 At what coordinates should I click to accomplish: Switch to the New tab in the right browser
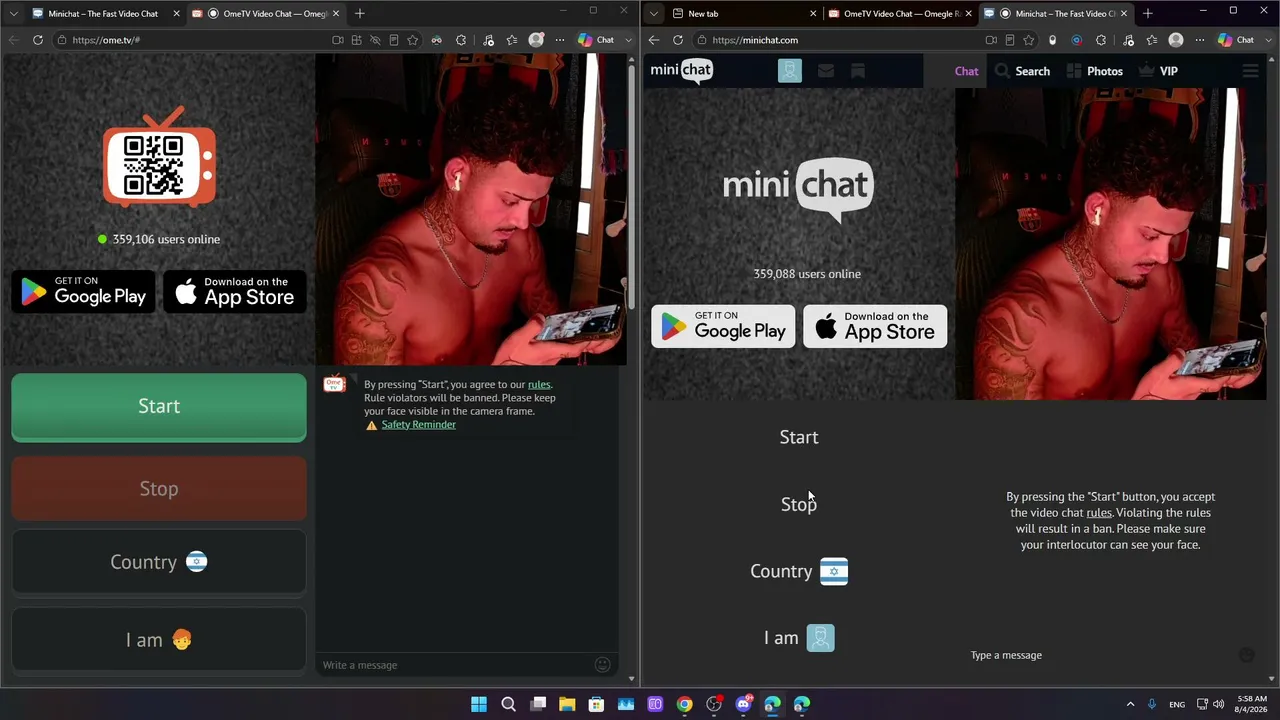tap(743, 13)
